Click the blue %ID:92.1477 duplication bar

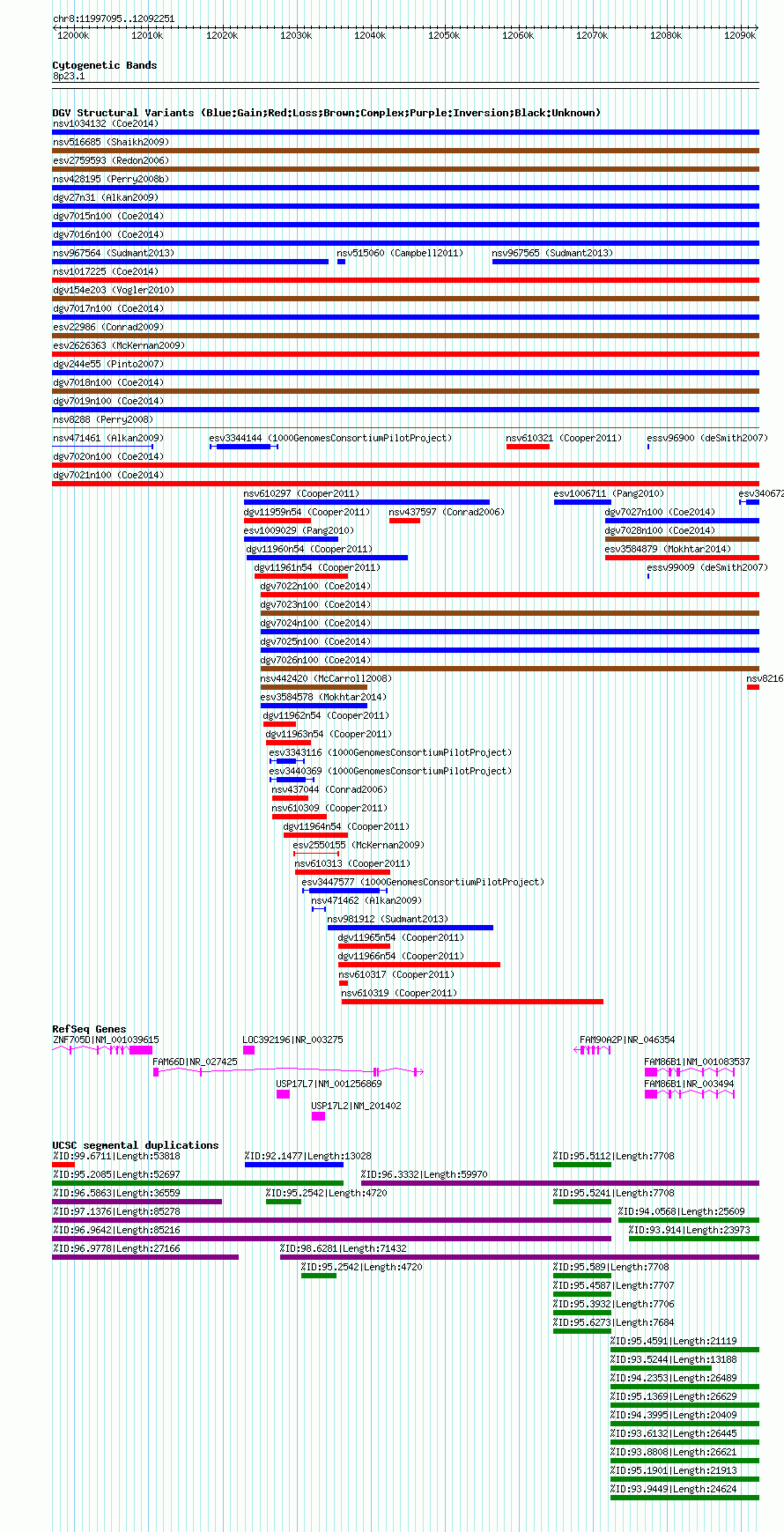(x=293, y=1165)
